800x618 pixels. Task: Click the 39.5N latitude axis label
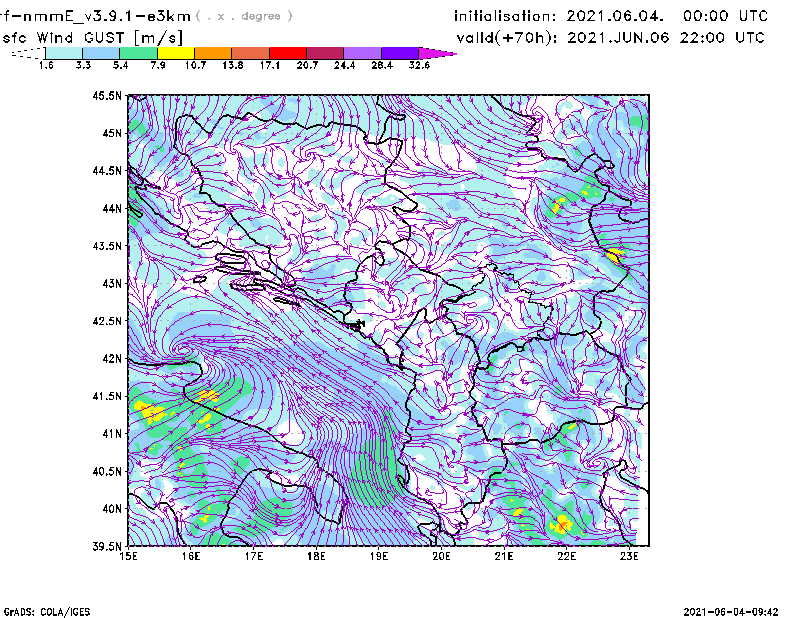point(107,547)
